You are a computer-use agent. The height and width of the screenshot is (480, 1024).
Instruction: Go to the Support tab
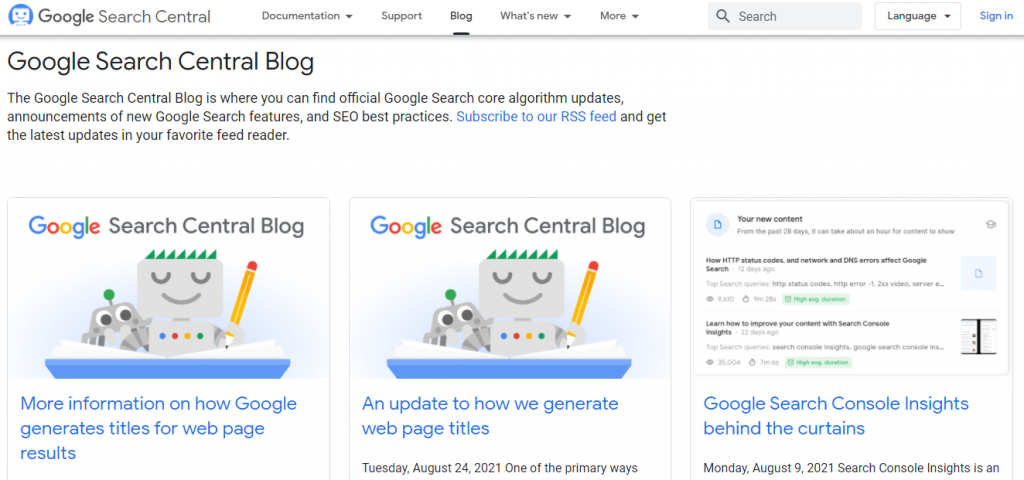click(402, 16)
